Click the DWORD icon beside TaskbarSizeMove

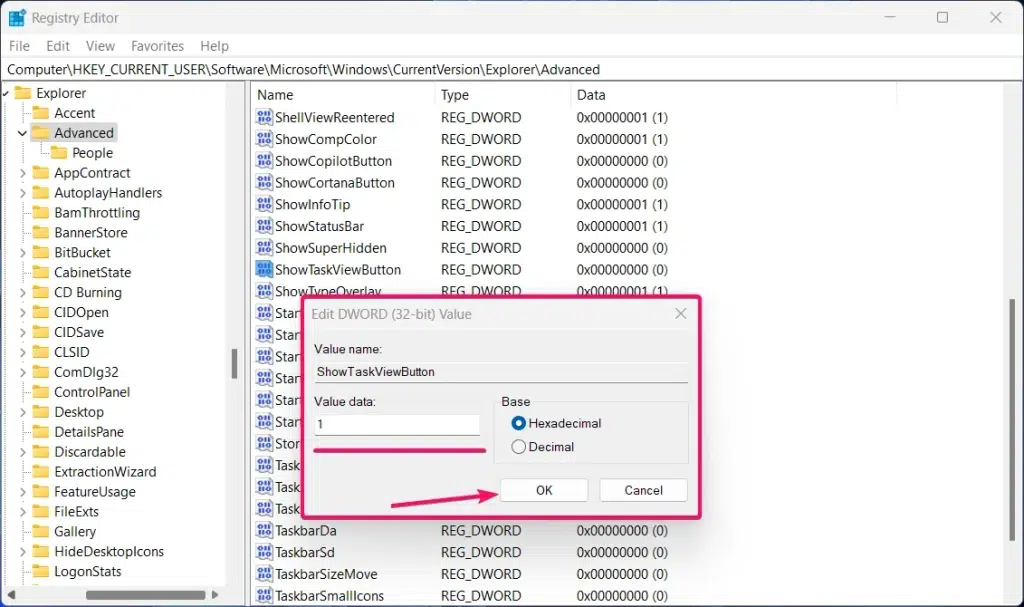[264, 574]
